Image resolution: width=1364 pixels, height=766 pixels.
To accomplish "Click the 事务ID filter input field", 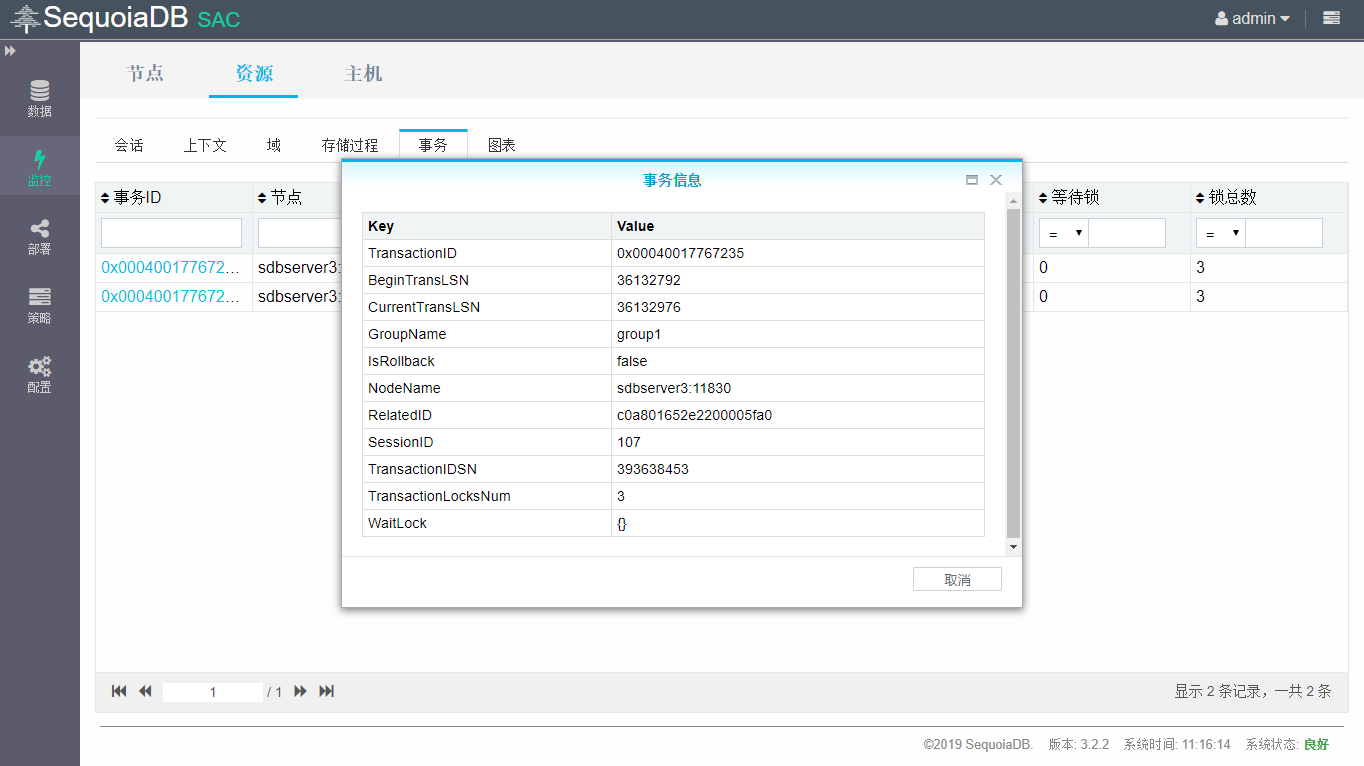I will click(171, 233).
